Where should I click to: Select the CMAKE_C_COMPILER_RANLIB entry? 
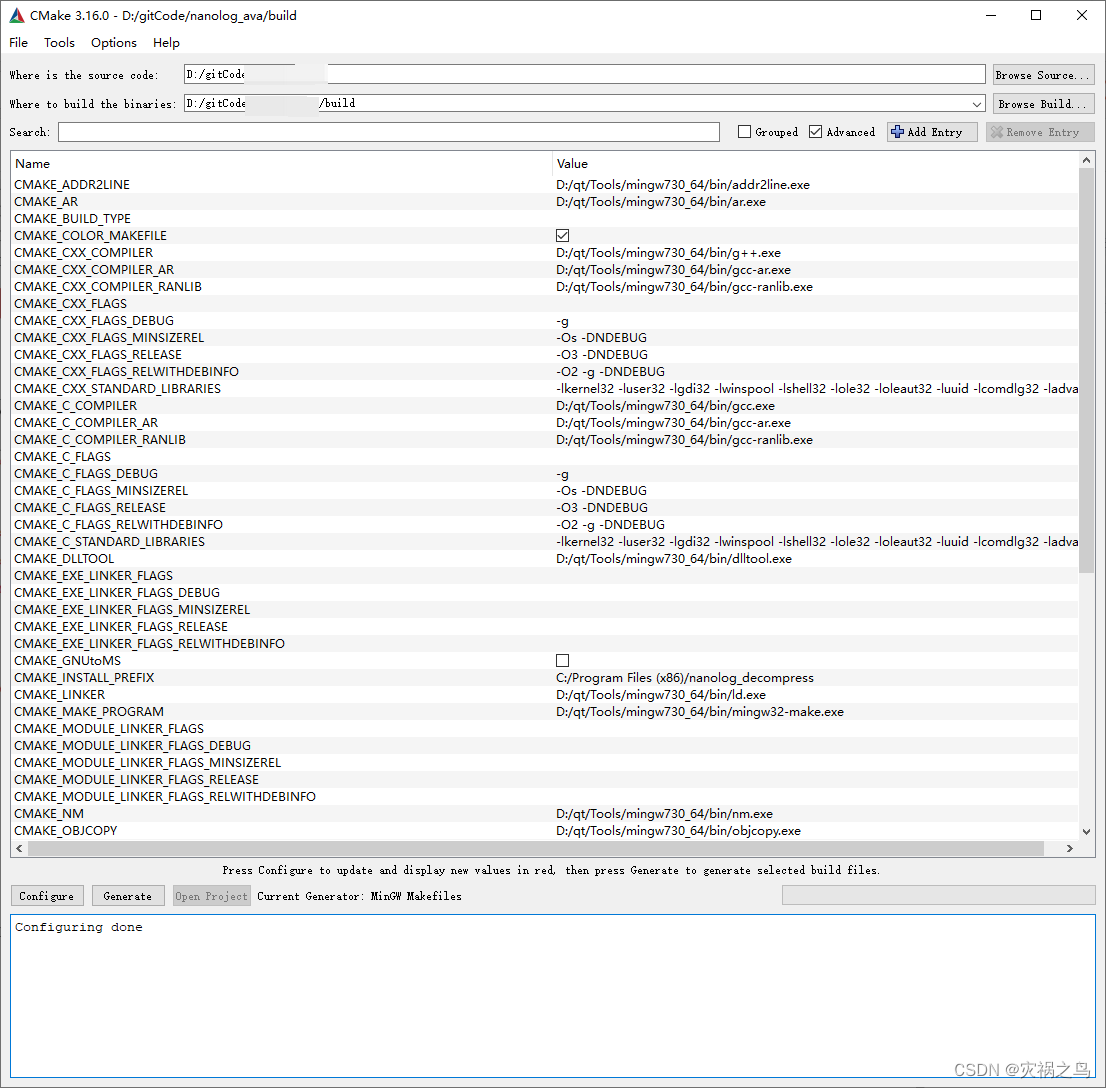point(99,440)
